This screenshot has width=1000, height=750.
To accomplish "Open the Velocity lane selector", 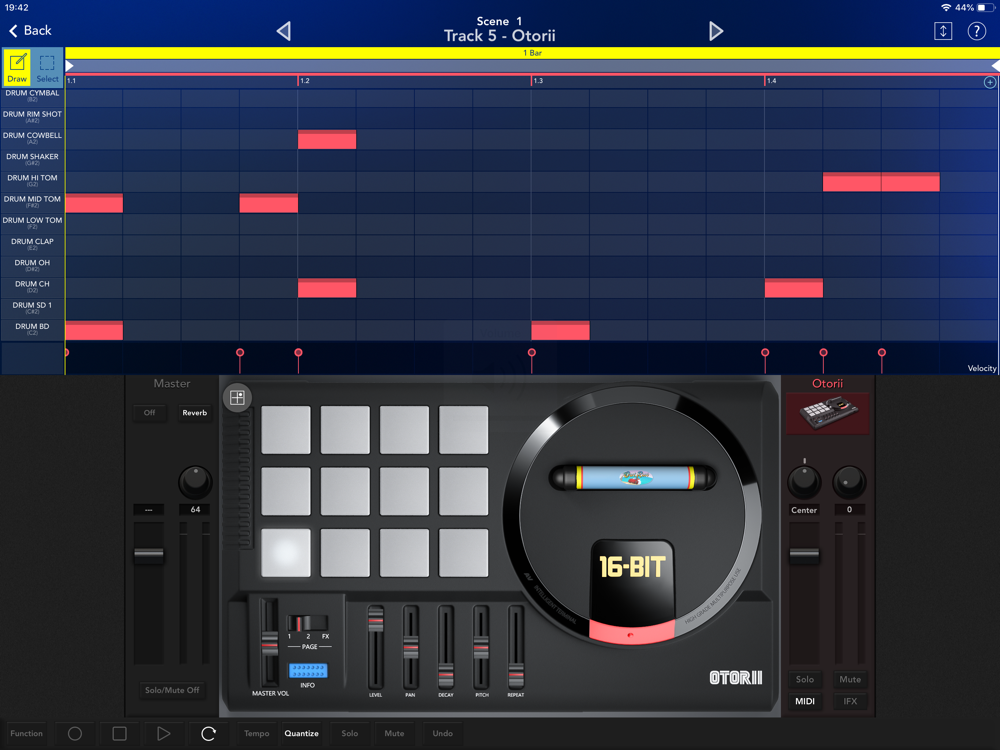I will pos(982,368).
